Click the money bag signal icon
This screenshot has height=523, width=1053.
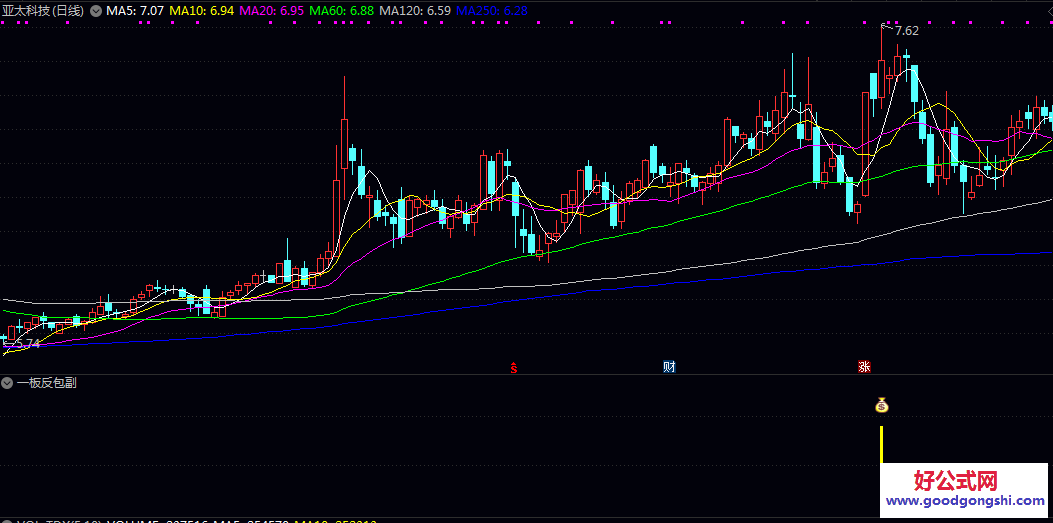point(881,405)
